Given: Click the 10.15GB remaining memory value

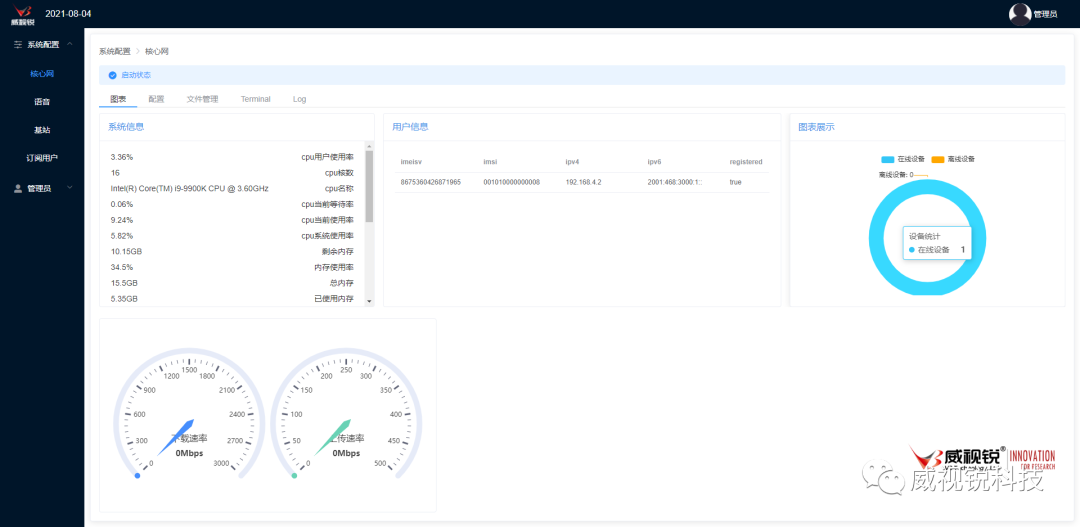Looking at the screenshot, I should (126, 251).
